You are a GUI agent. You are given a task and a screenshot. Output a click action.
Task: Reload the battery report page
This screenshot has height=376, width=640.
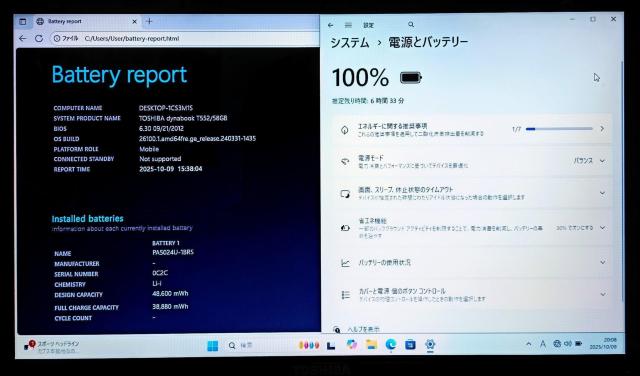click(39, 38)
